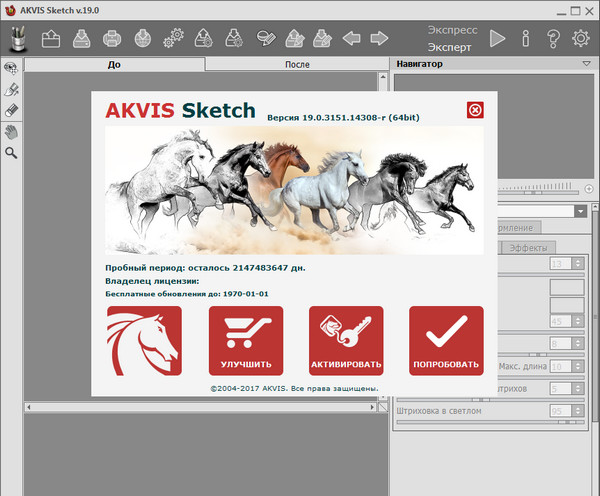The height and width of the screenshot is (496, 600).
Task: Click the Макс. длина value field
Action: click(561, 367)
